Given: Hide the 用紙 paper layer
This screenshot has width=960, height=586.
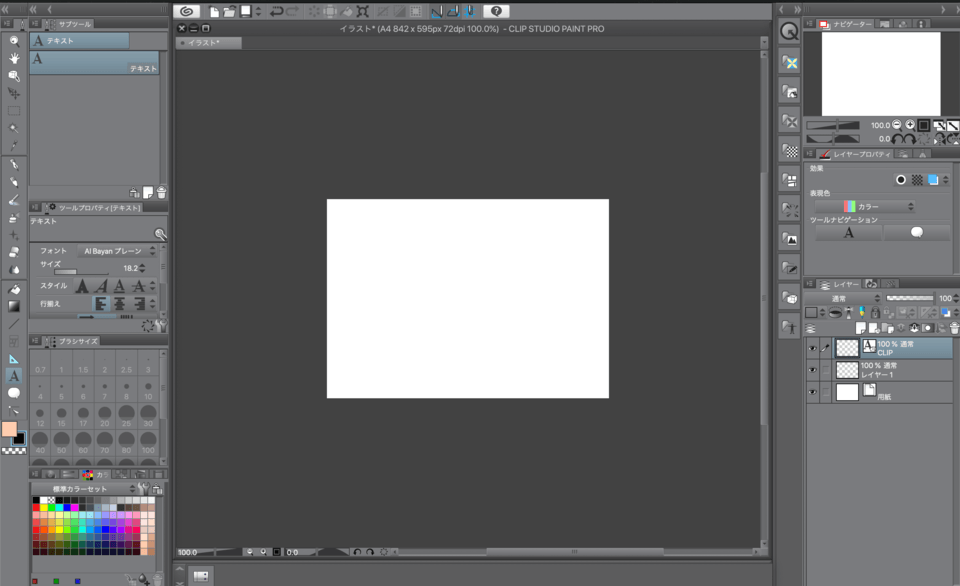Looking at the screenshot, I should tap(812, 392).
